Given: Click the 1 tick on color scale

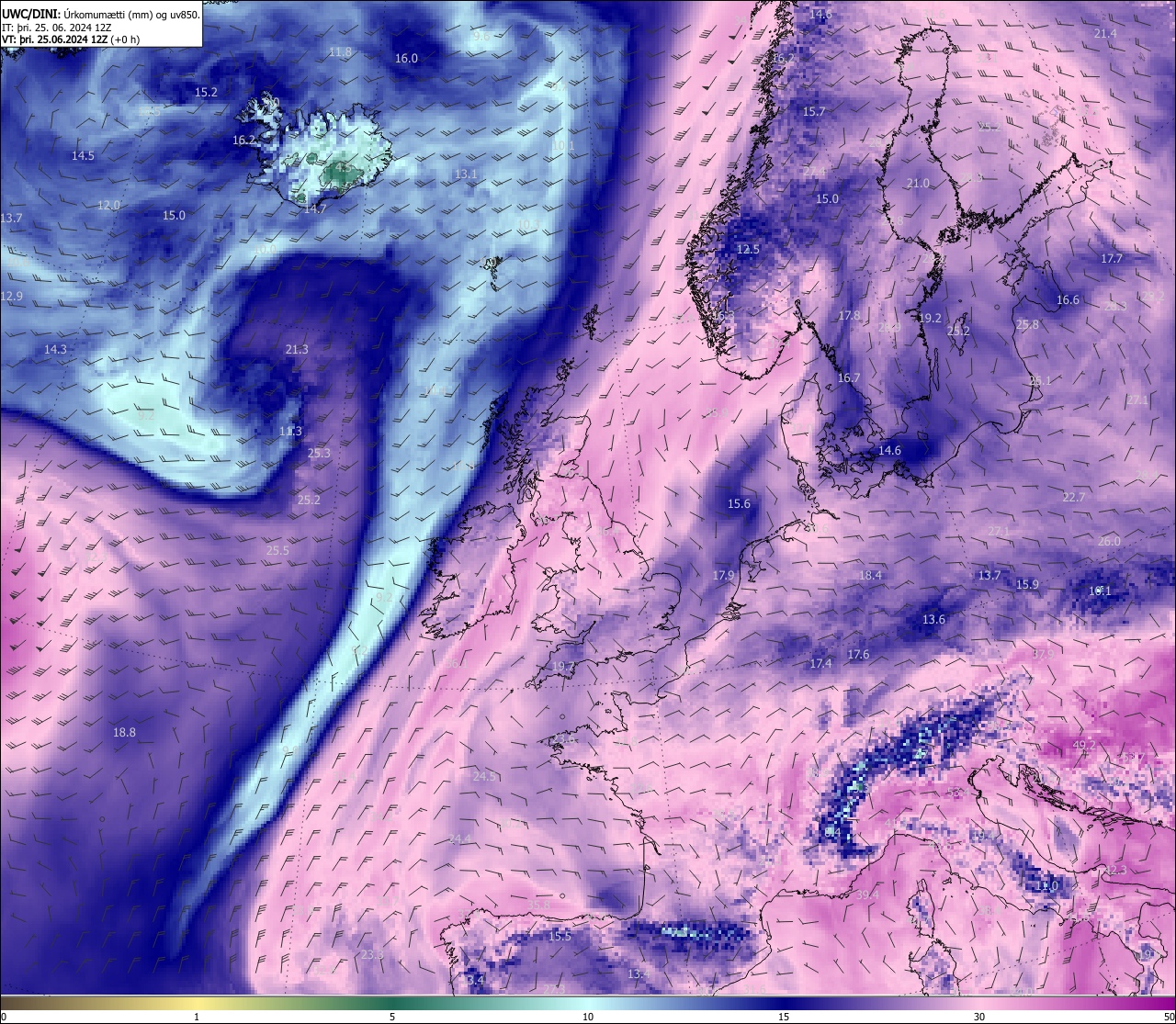Looking at the screenshot, I should click(x=197, y=1016).
